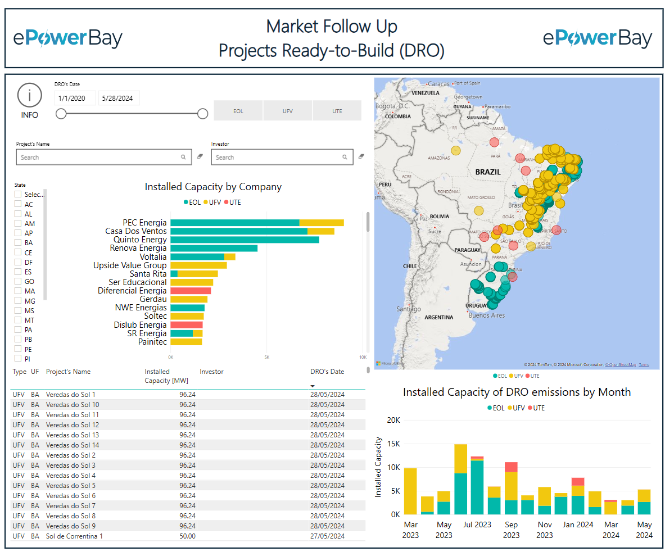Viewport: 666px width, 552px height.
Task: Click the 27/05/2024 date cell
Action: [x=327, y=536]
